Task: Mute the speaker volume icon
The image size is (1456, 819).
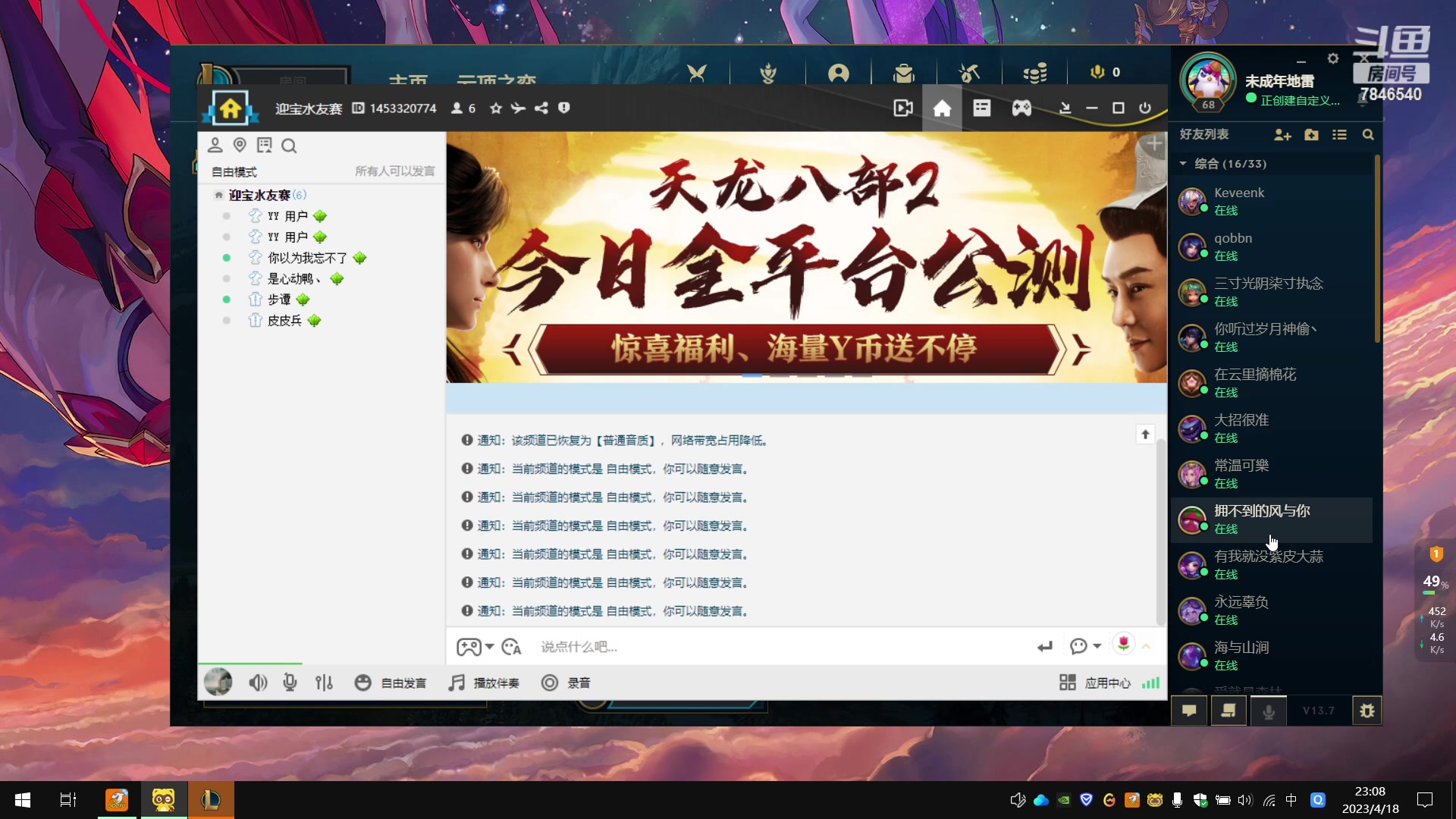Action: (258, 683)
